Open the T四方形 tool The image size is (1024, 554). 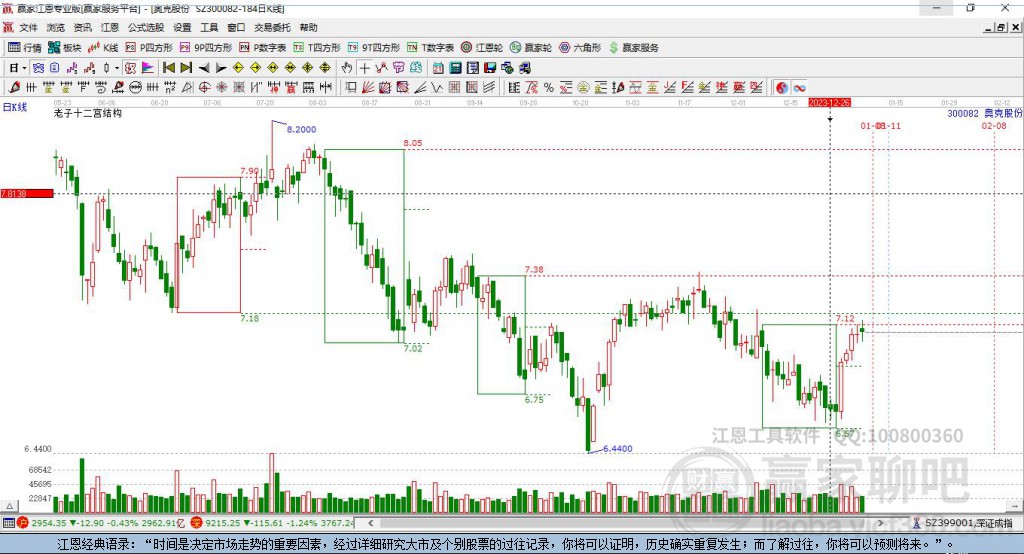(317, 48)
